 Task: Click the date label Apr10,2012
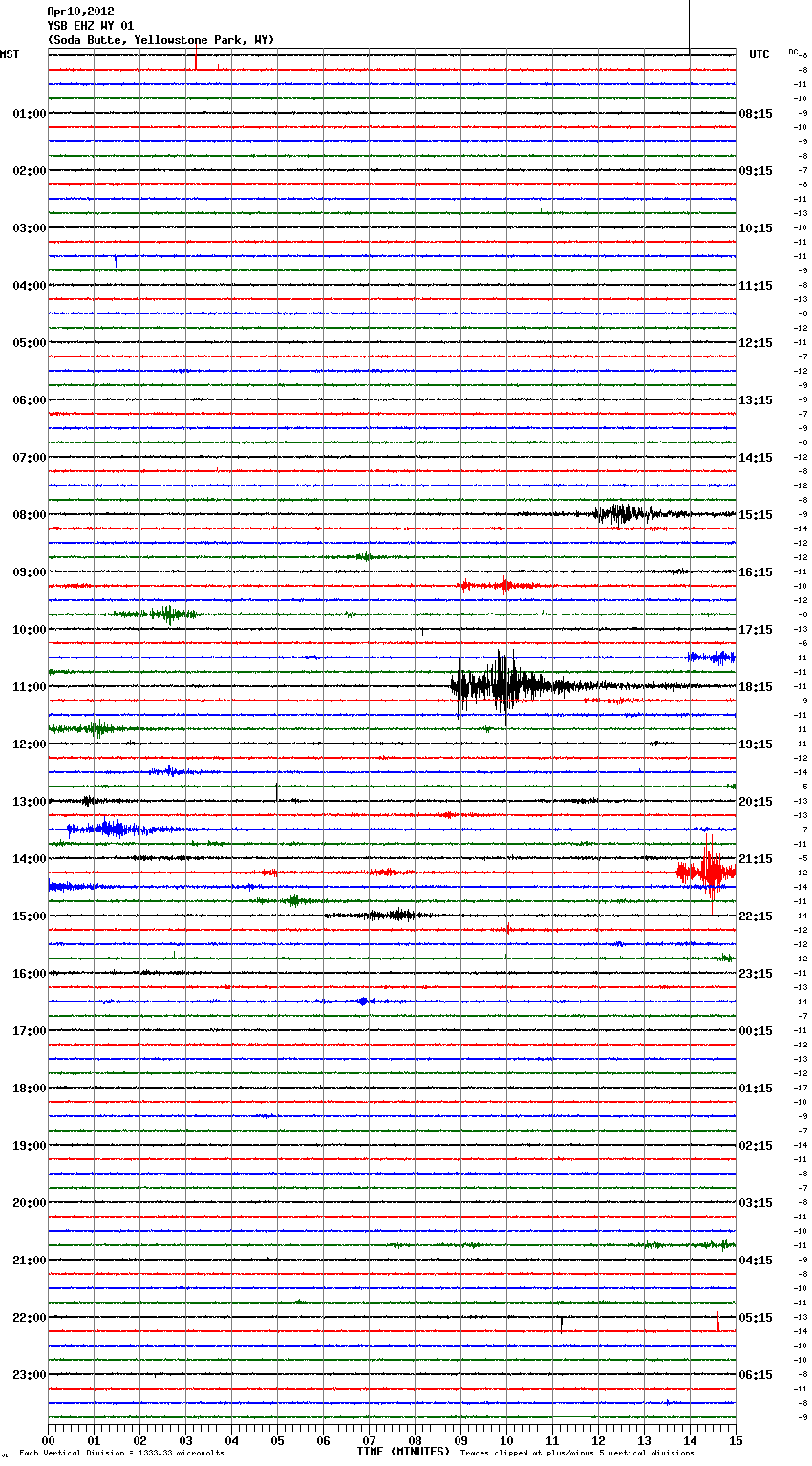coord(80,11)
